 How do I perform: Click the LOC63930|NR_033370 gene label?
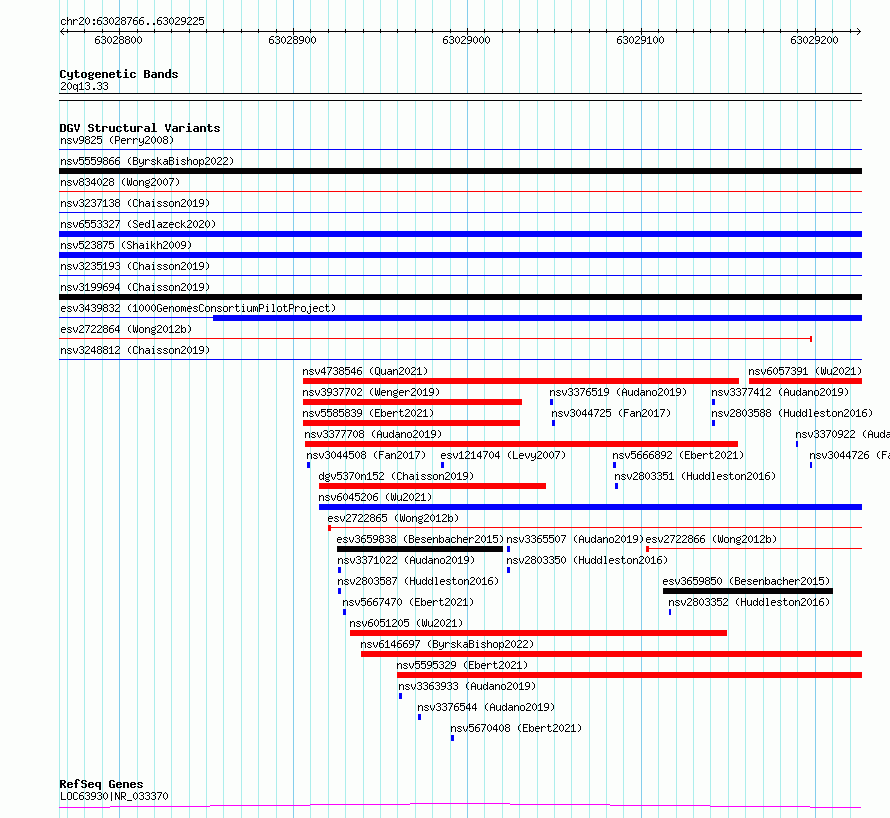(x=114, y=796)
